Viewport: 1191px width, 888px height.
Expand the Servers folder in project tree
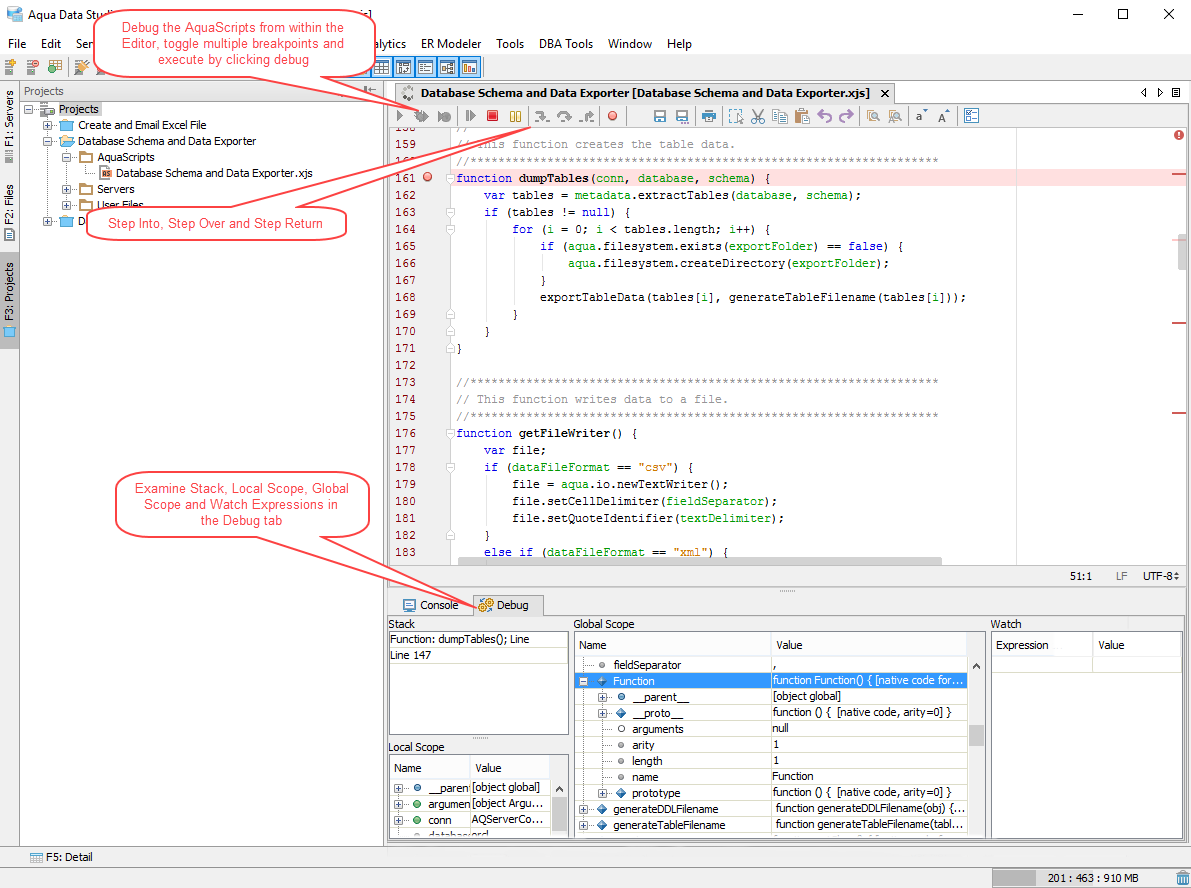(x=67, y=189)
